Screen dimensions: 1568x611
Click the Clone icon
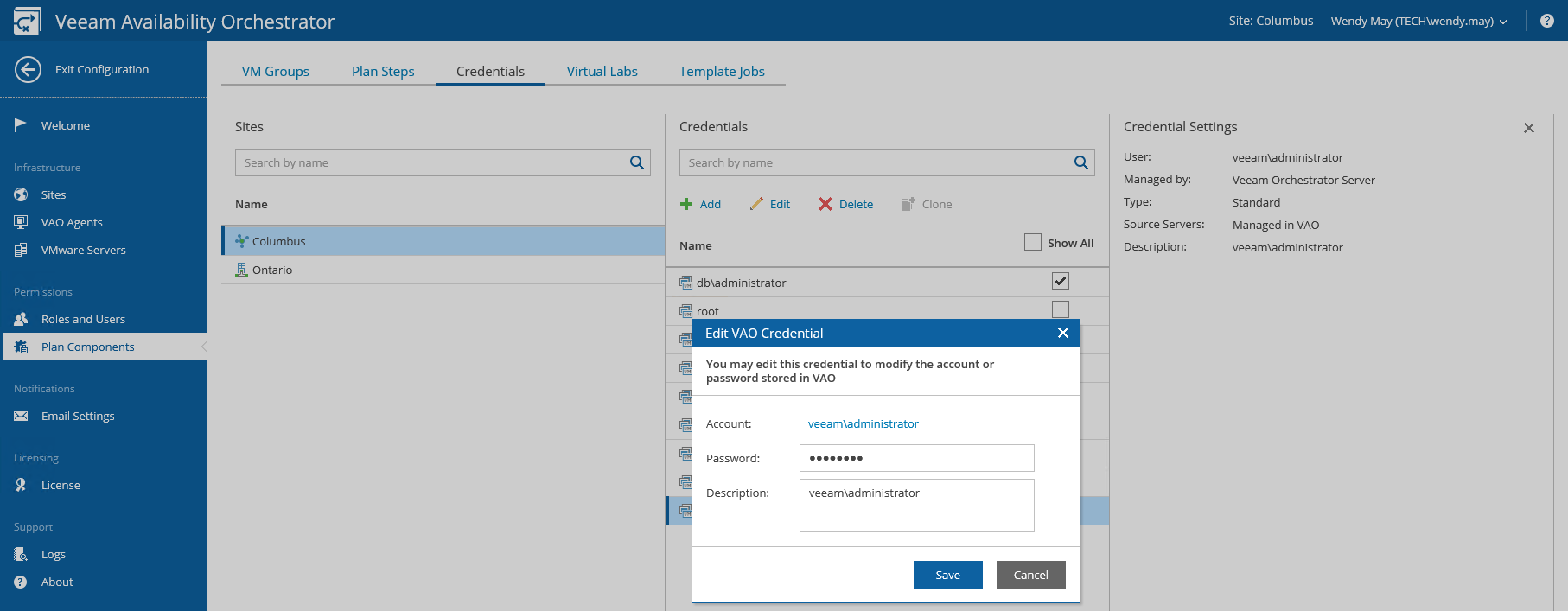(908, 204)
